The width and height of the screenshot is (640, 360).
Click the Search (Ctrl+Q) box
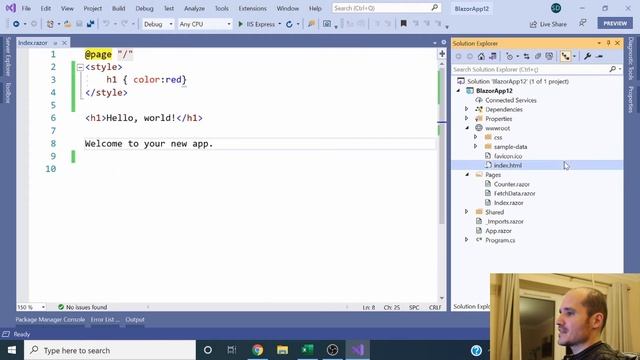pyautogui.click(x=386, y=8)
